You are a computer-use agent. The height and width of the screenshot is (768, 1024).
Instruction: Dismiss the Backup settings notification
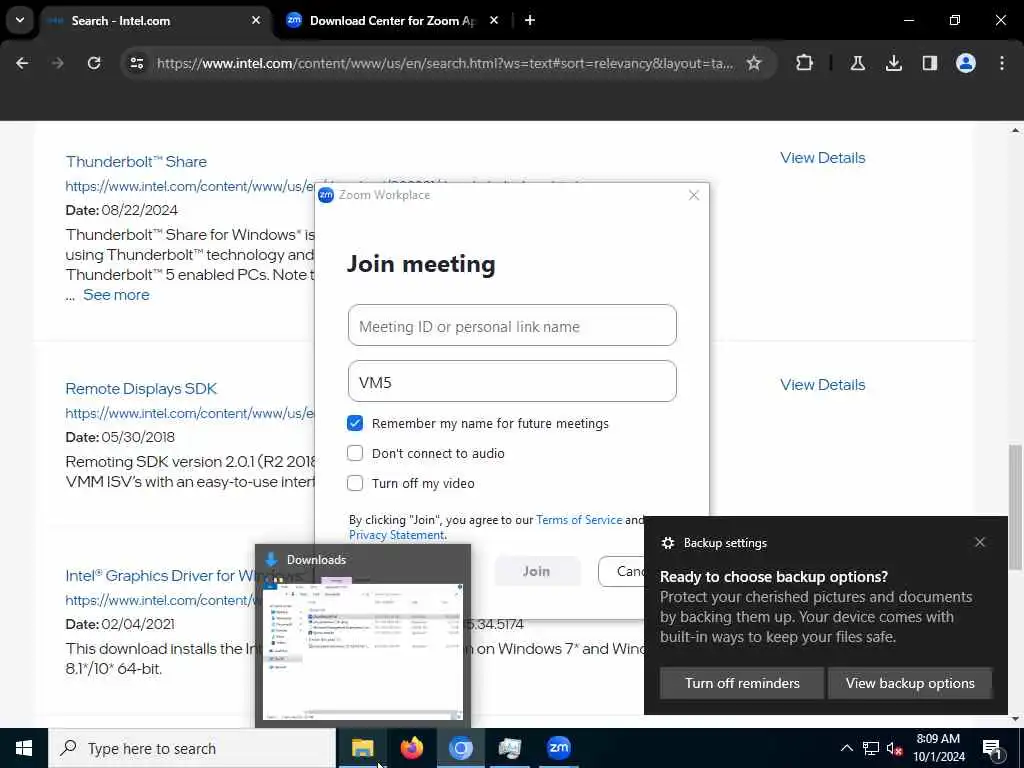click(x=980, y=542)
